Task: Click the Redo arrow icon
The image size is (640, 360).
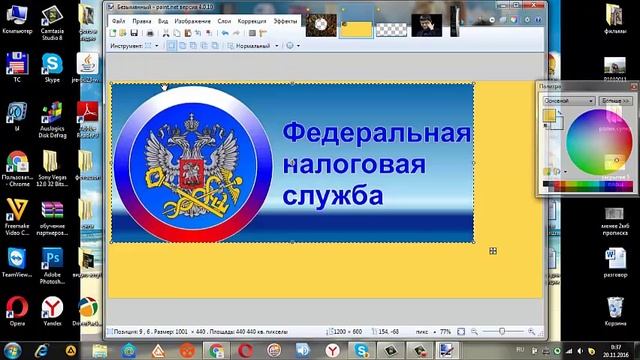Action: pos(236,33)
